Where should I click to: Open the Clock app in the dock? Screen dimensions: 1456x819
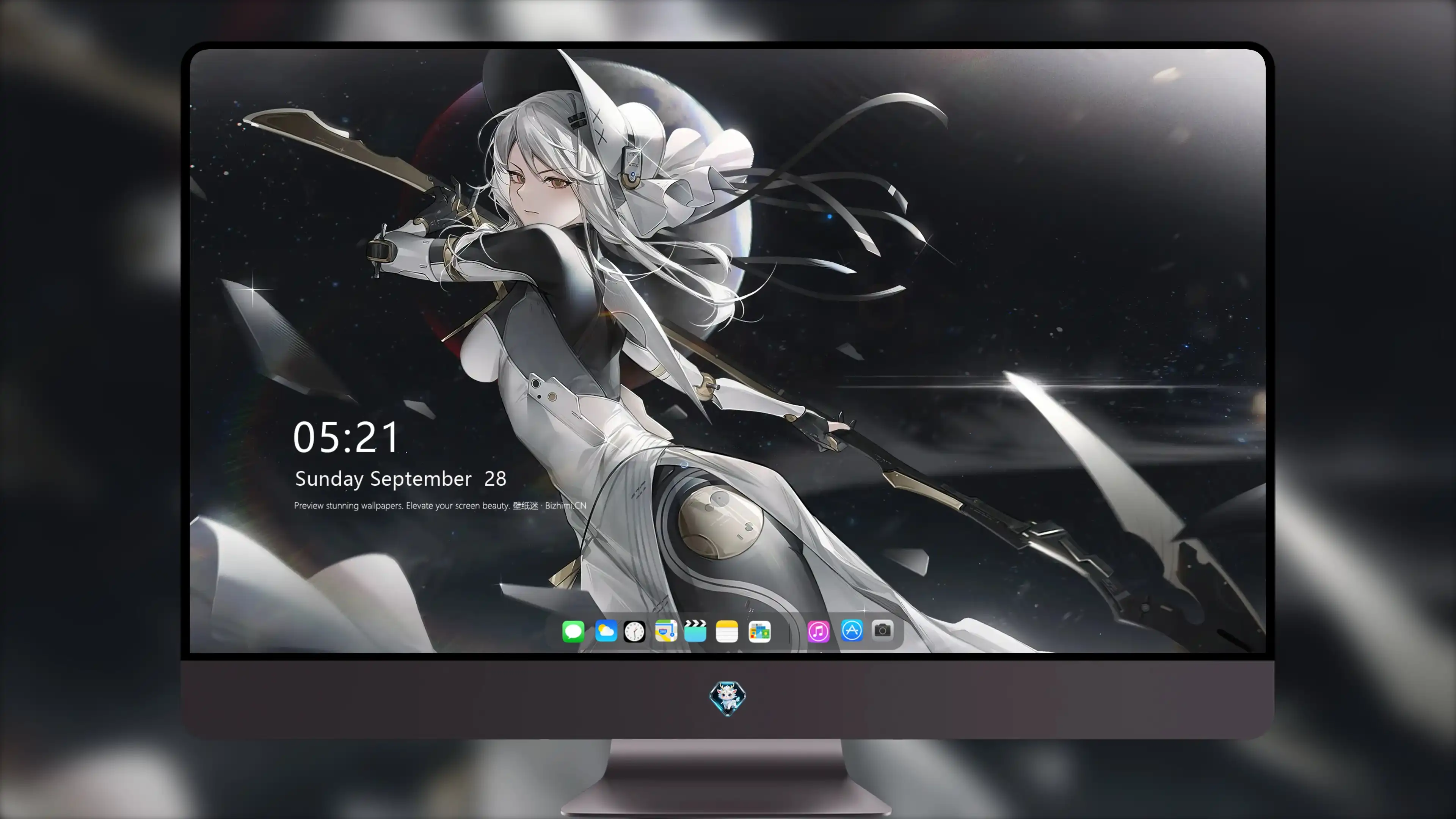[x=634, y=631]
